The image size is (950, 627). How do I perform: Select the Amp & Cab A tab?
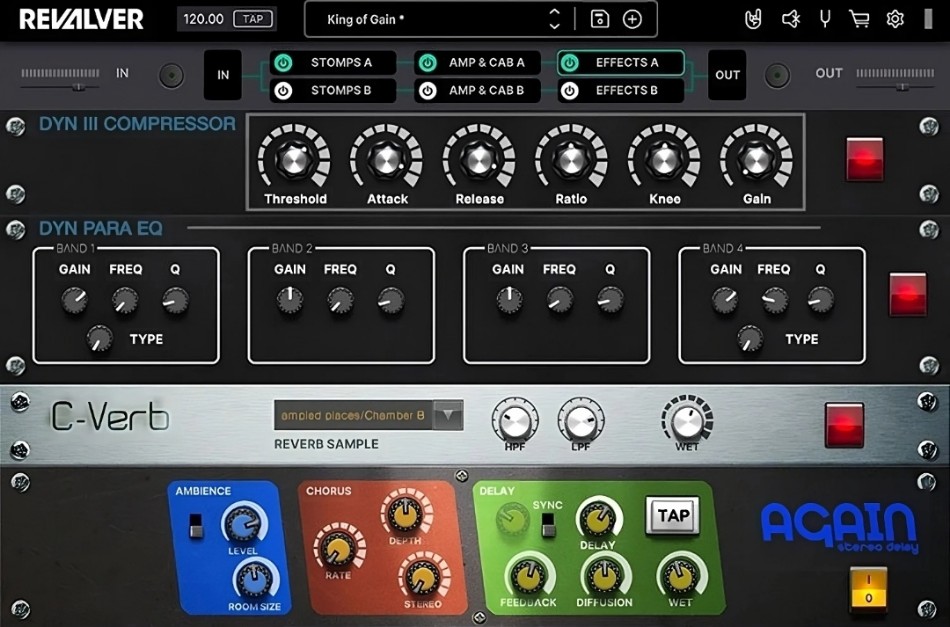[x=477, y=62]
